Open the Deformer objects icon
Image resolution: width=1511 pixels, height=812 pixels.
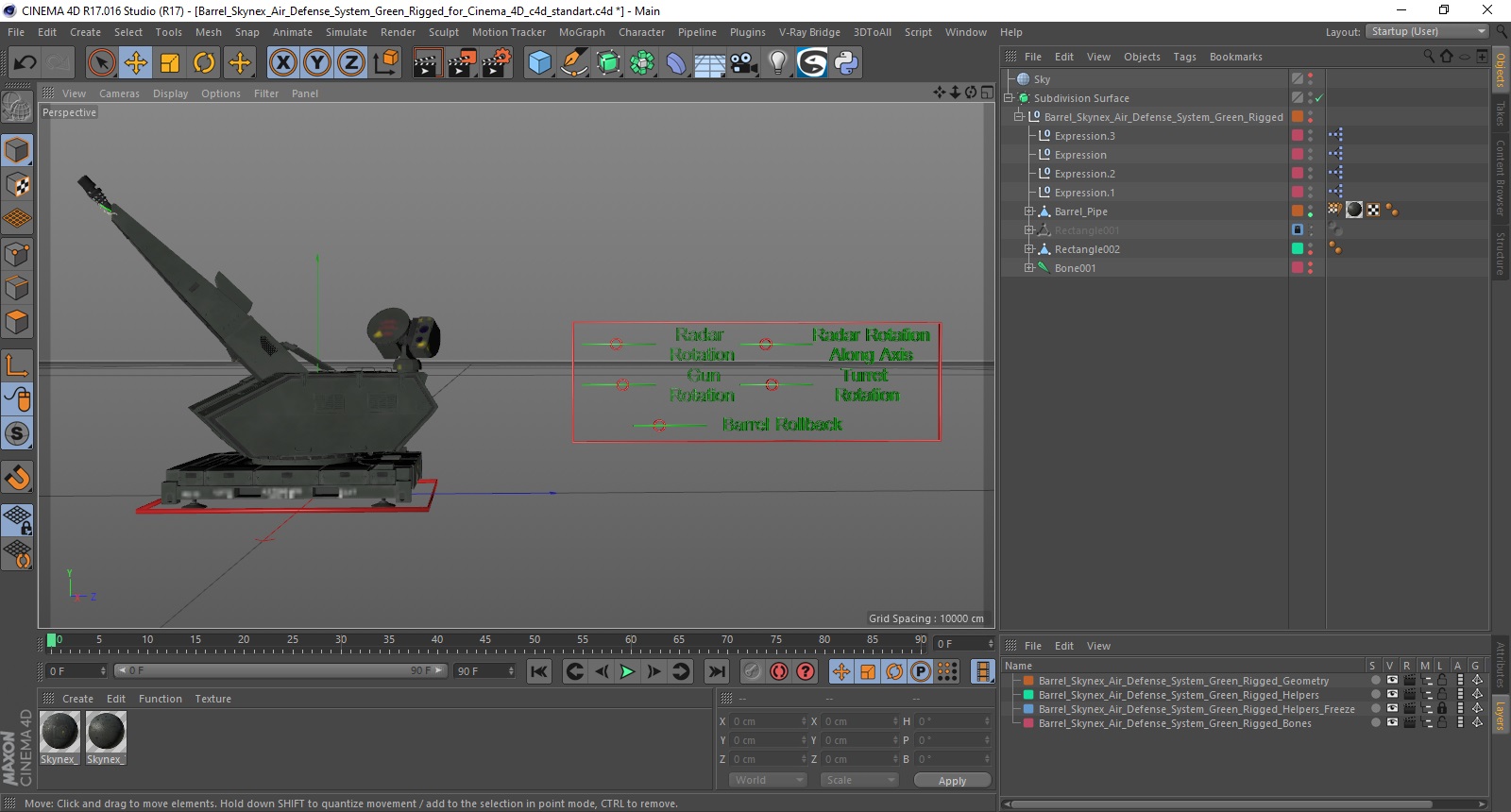tap(676, 63)
